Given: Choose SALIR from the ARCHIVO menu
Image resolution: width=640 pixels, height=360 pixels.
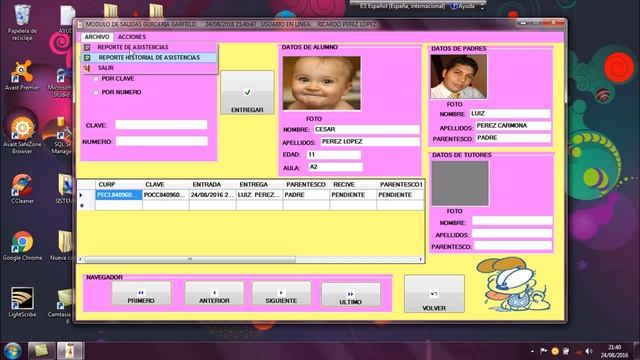Looking at the screenshot, I should [149, 68].
